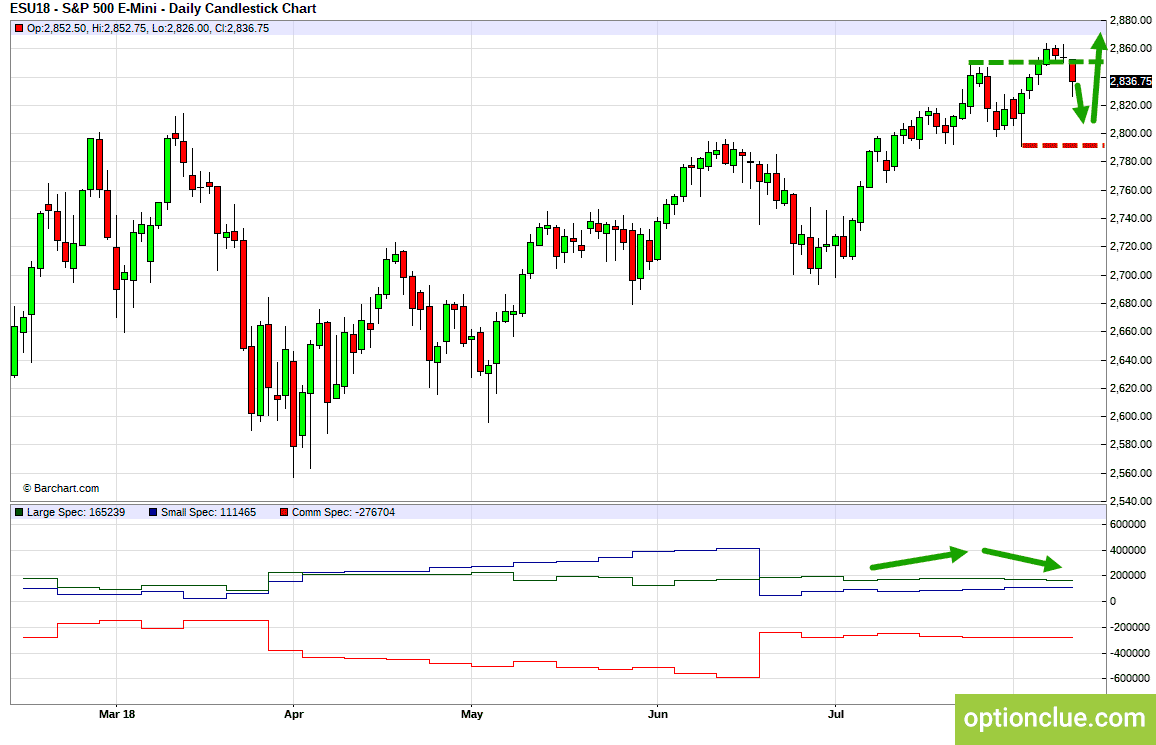Image resolution: width=1156 pixels, height=745 pixels.
Task: Click the Mar 18 date label
Action: tap(116, 714)
